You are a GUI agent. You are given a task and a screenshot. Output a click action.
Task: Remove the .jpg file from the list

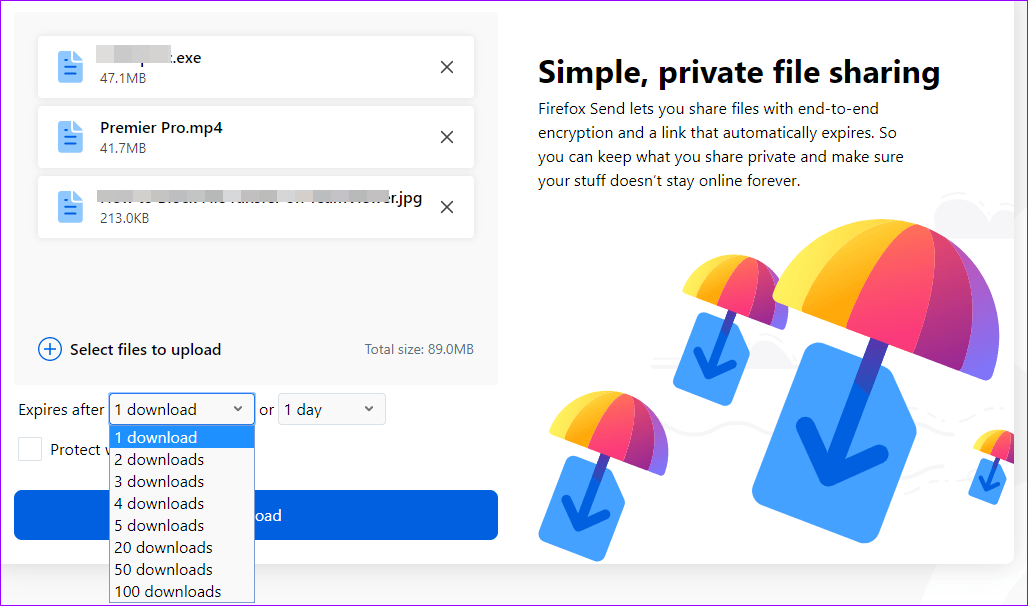pos(446,207)
